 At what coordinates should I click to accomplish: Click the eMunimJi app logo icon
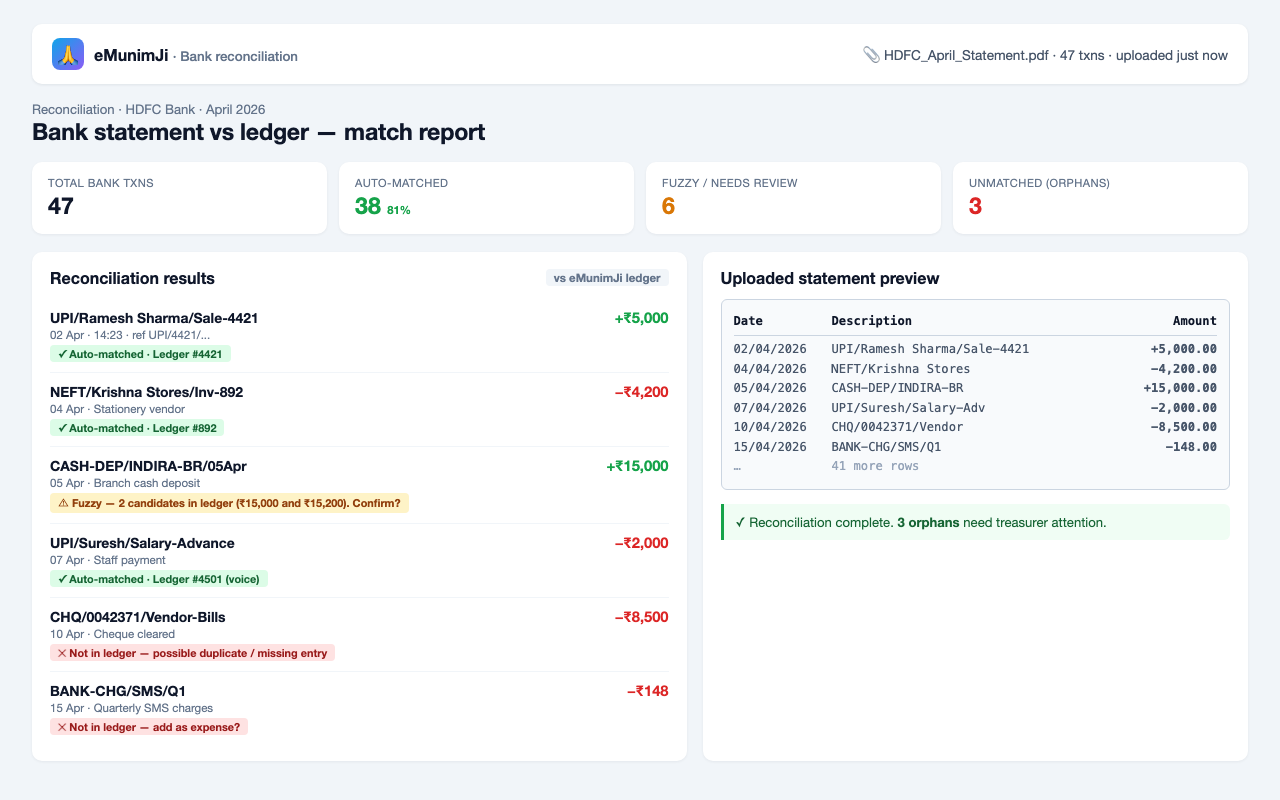pyautogui.click(x=68, y=54)
